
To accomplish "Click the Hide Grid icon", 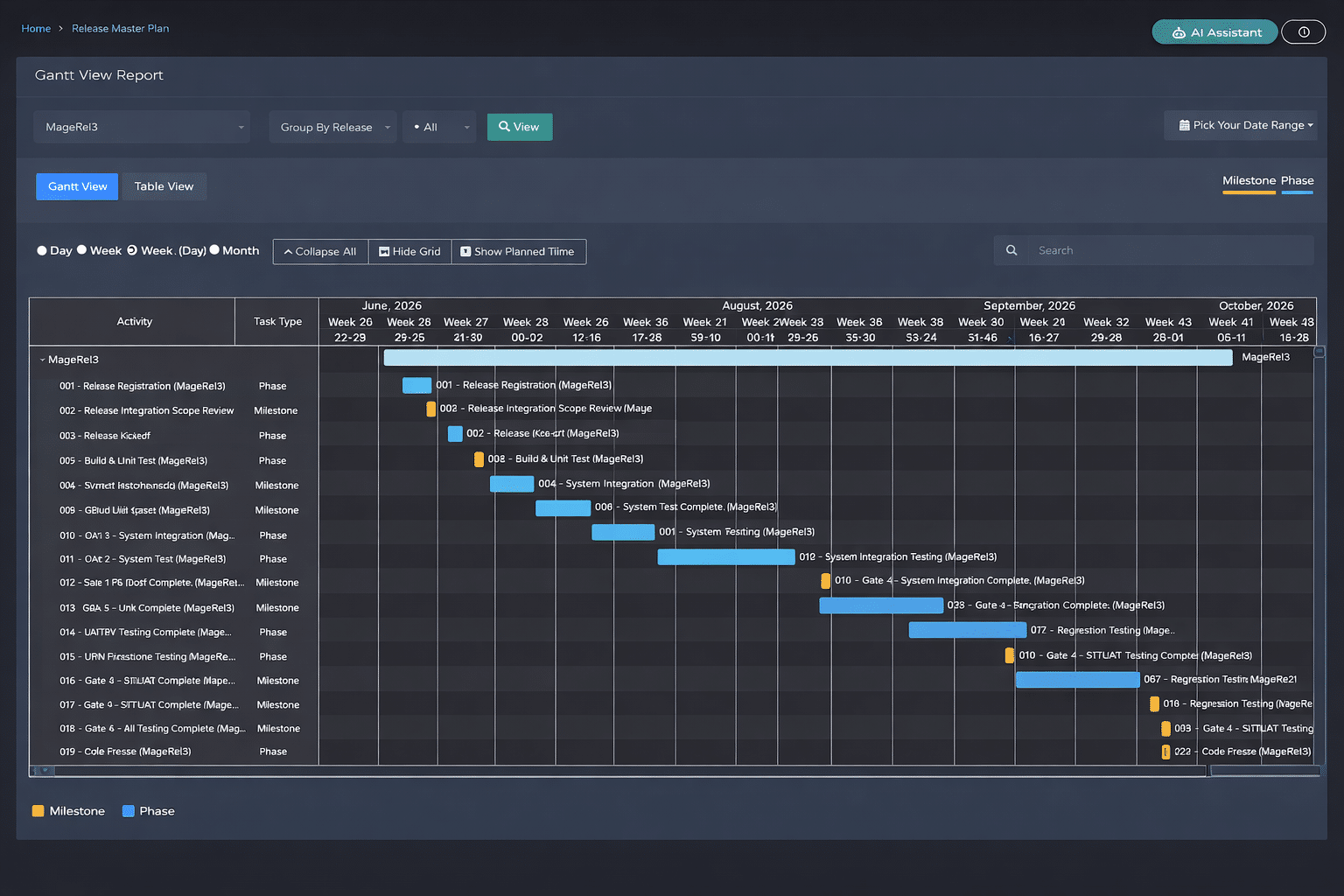I will coord(383,252).
